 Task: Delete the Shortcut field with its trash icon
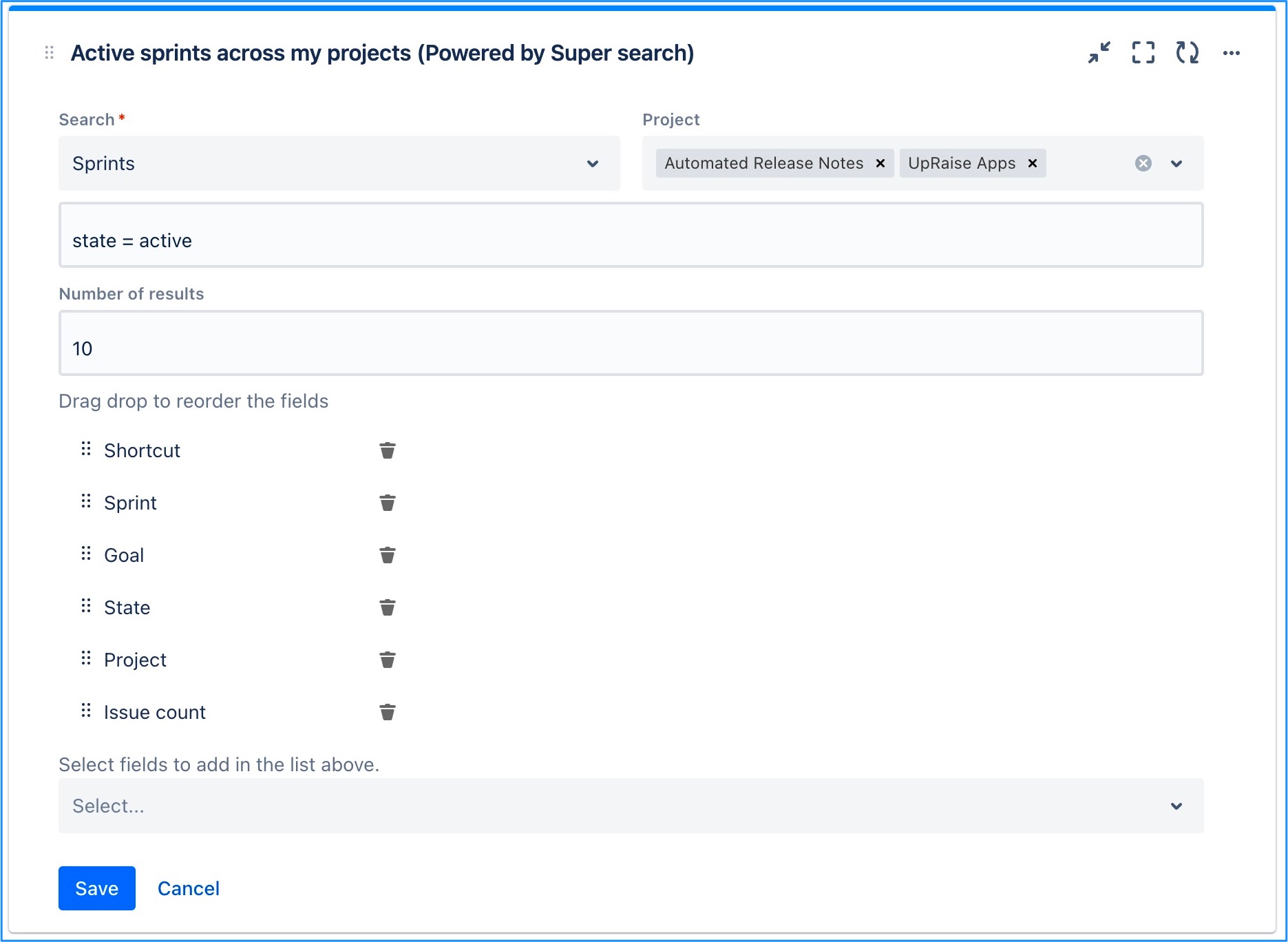388,450
